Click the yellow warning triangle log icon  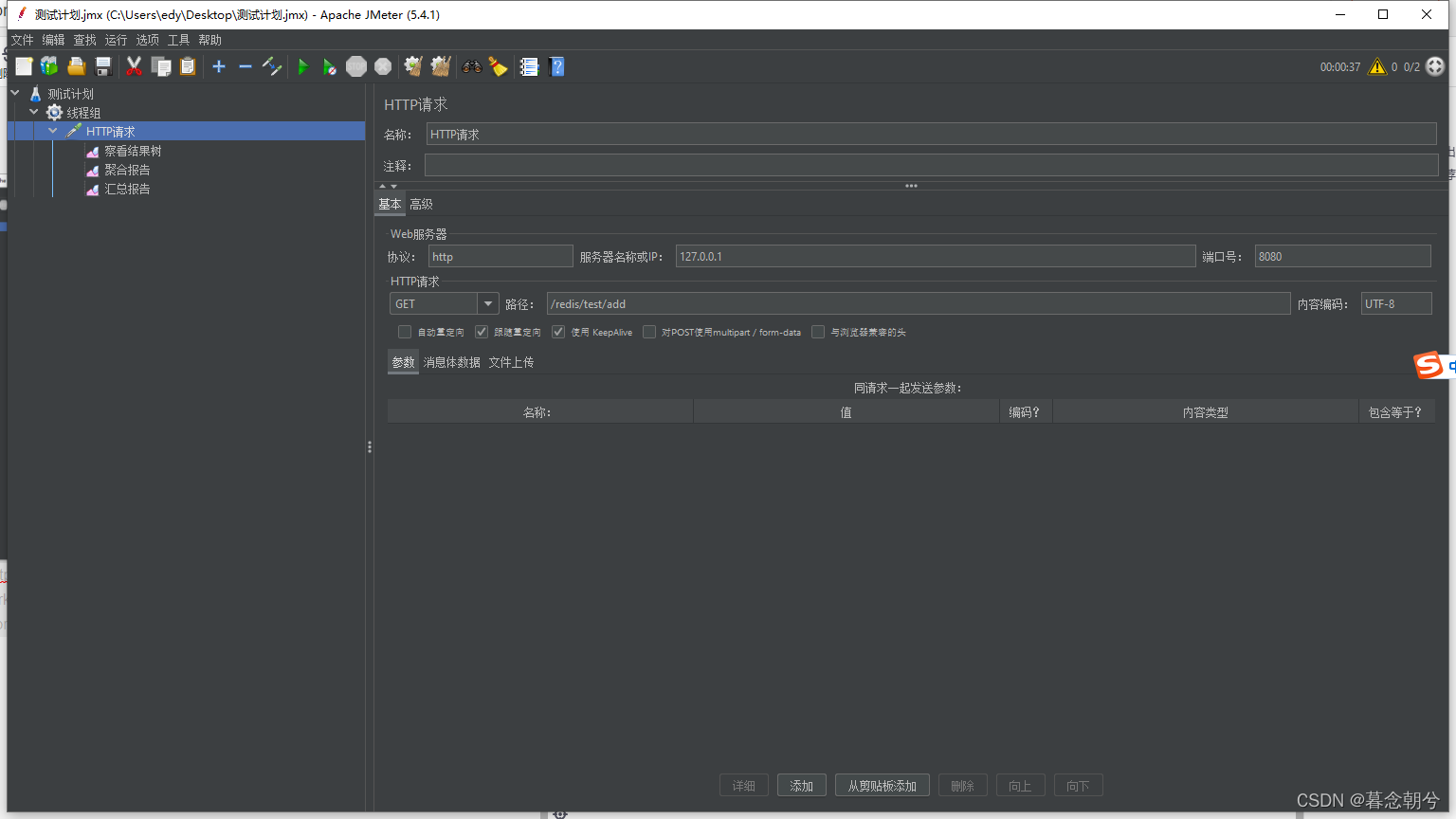tap(1377, 66)
